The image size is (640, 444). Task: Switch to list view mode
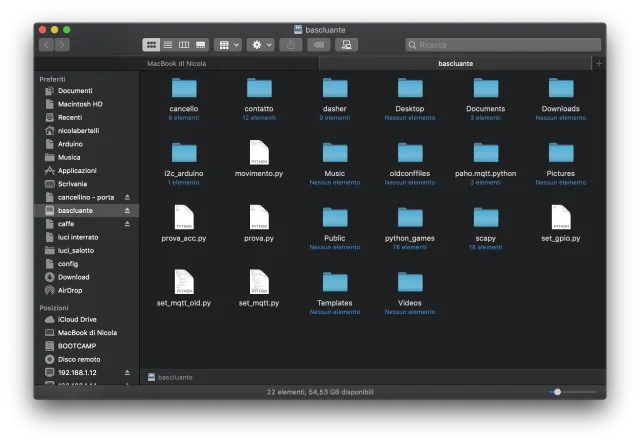(167, 45)
